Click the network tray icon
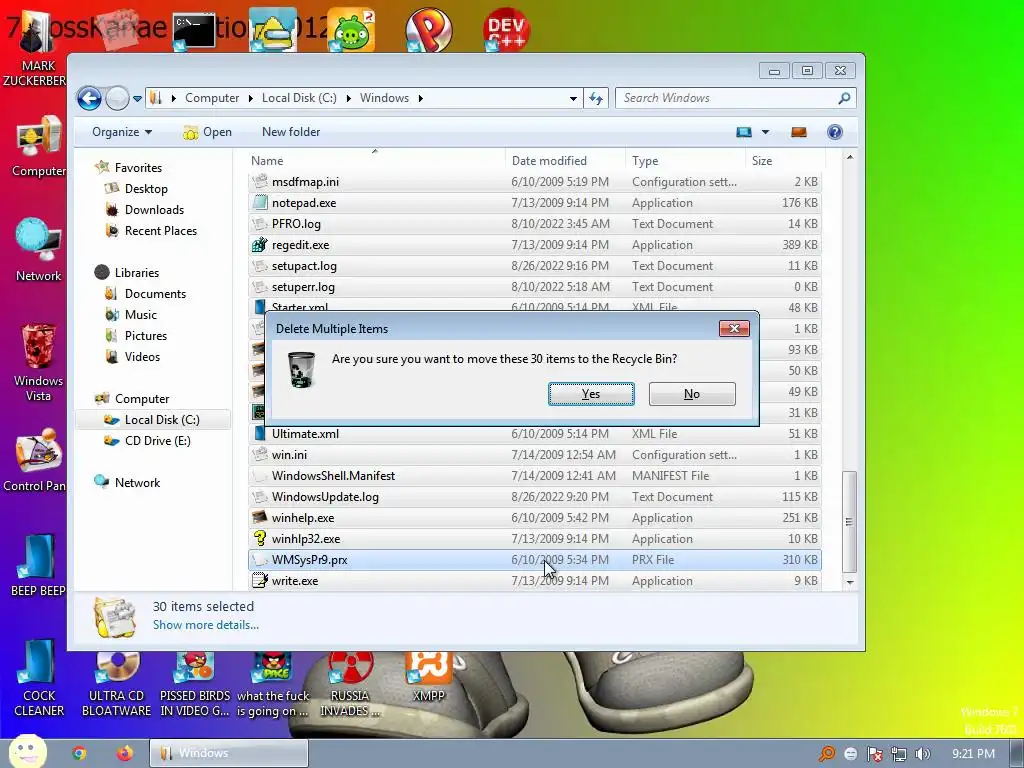Screen dimensions: 1024x768 tap(899, 754)
